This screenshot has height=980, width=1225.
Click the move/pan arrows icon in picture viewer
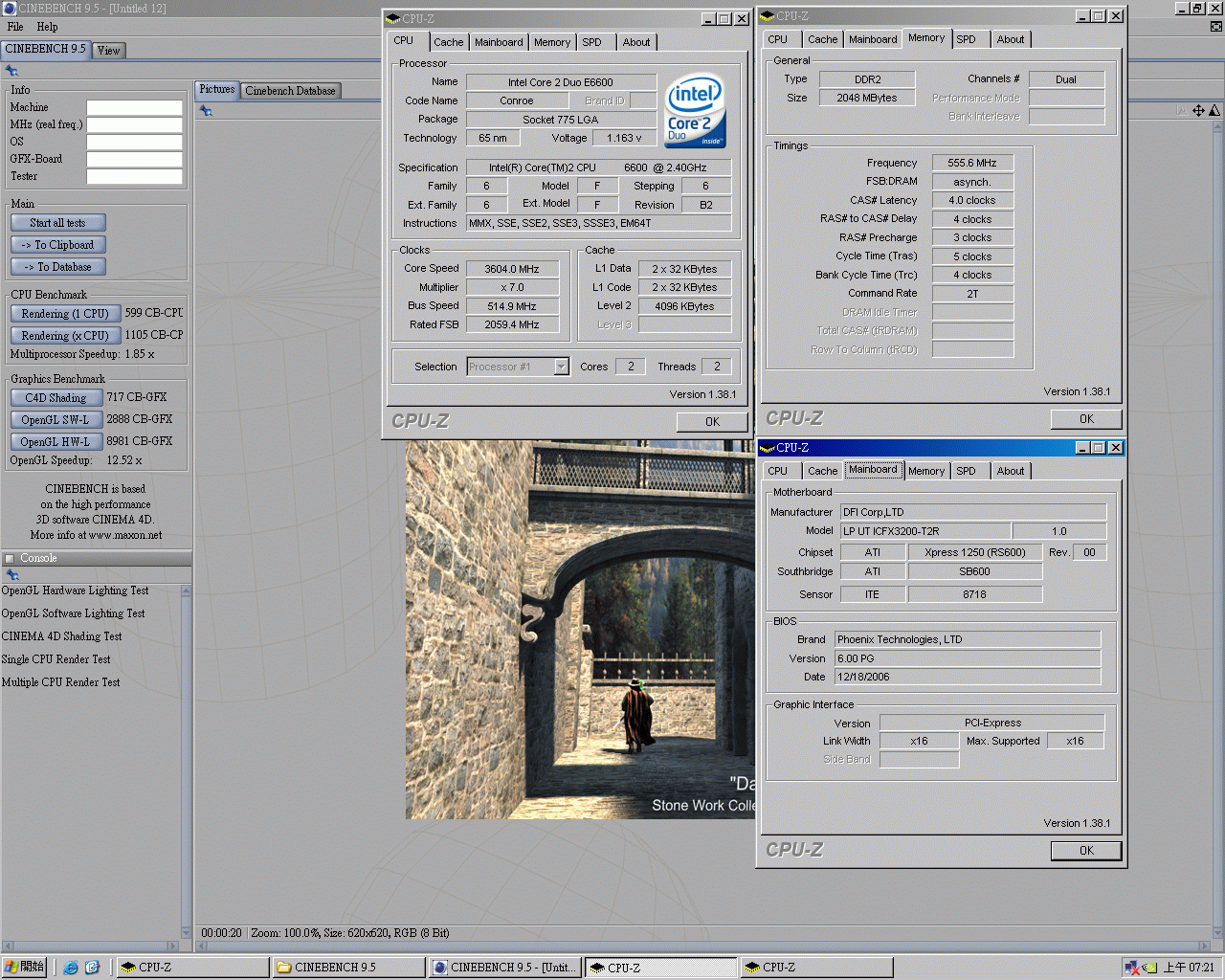pyautogui.click(x=1198, y=110)
